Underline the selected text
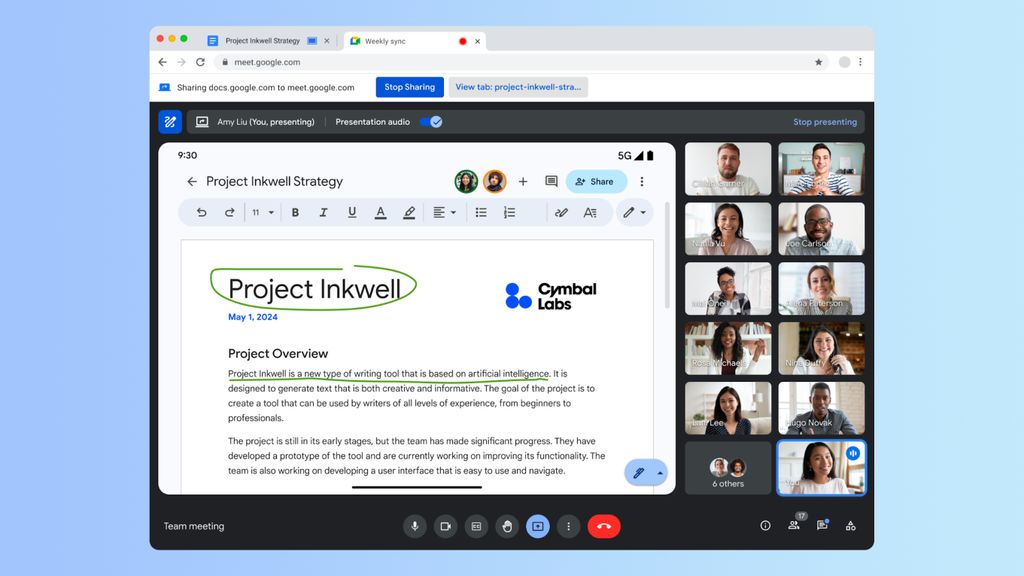 351,212
